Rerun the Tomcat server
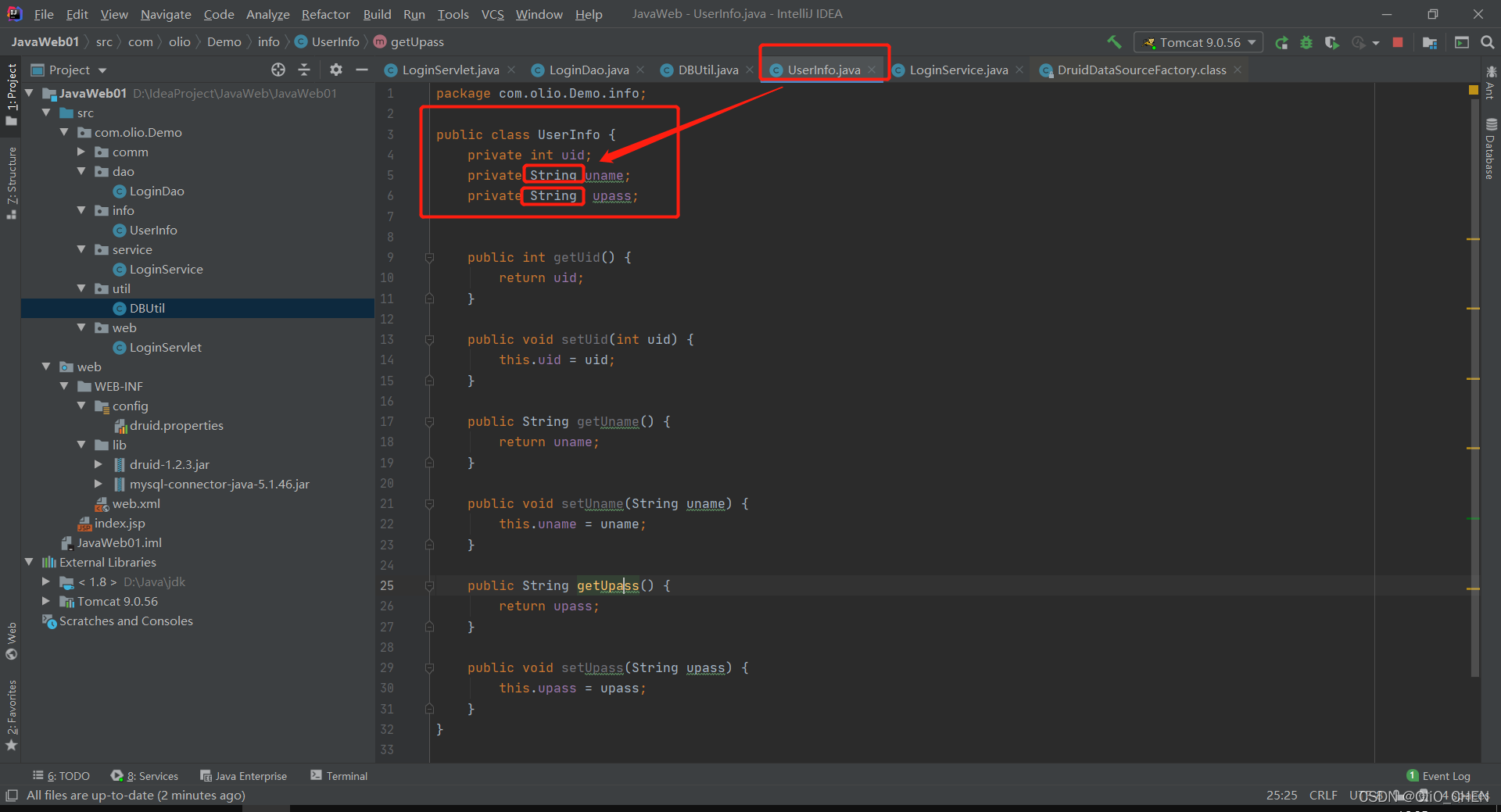This screenshot has height=812, width=1501. 1281,42
